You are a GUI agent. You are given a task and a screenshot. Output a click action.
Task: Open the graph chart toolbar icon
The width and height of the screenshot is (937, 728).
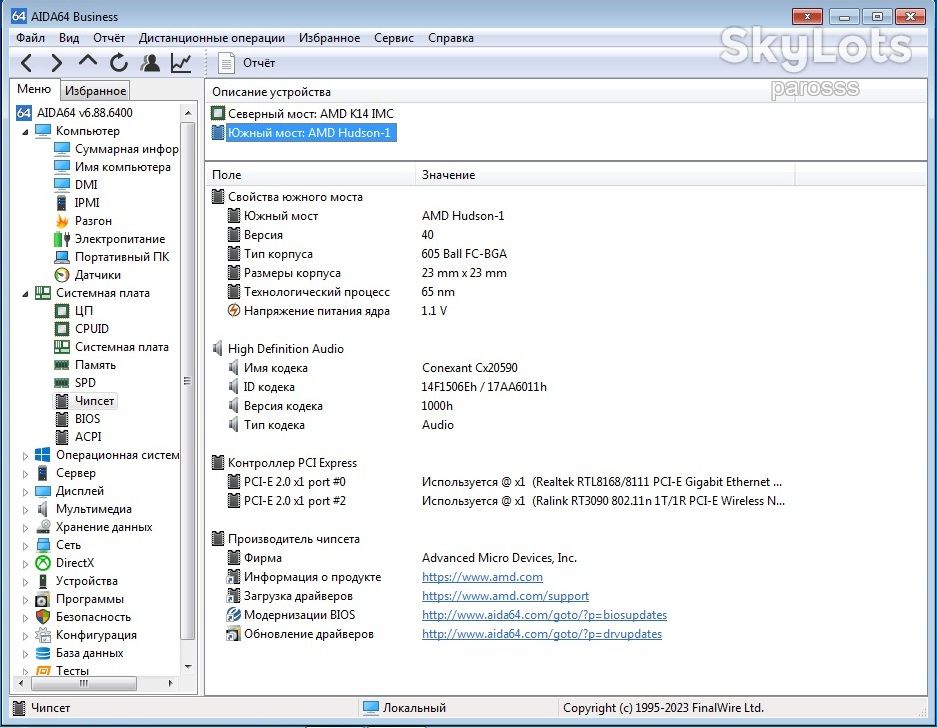pyautogui.click(x=181, y=63)
